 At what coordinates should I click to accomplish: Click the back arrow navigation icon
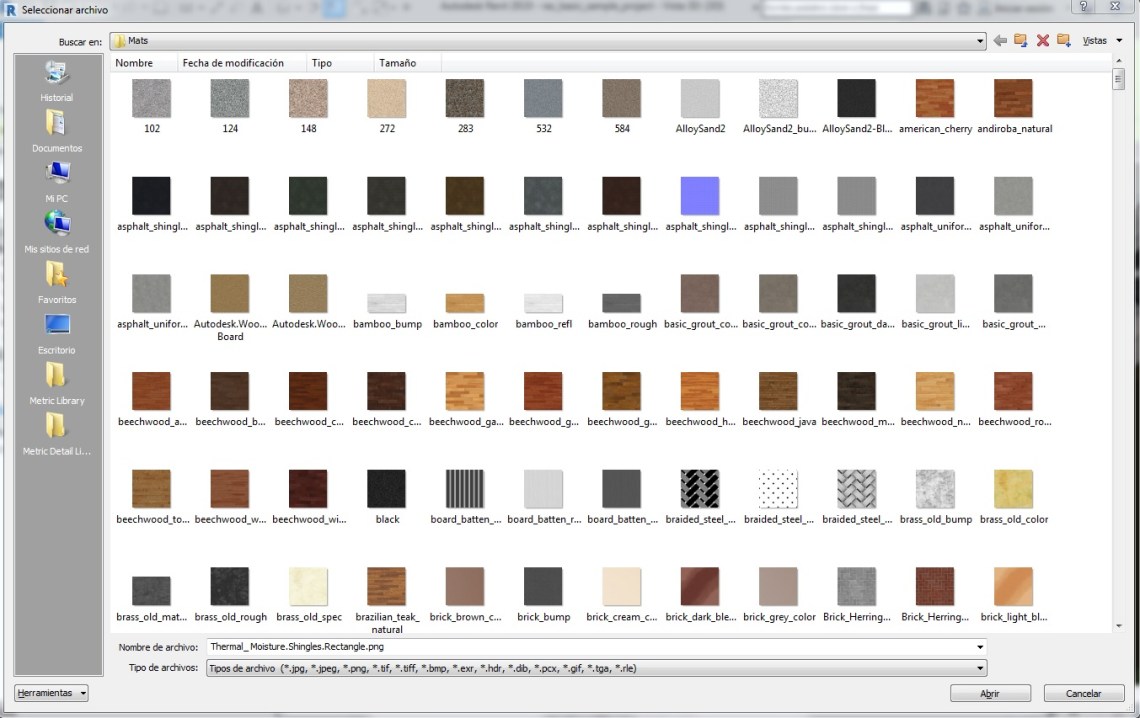coord(999,41)
